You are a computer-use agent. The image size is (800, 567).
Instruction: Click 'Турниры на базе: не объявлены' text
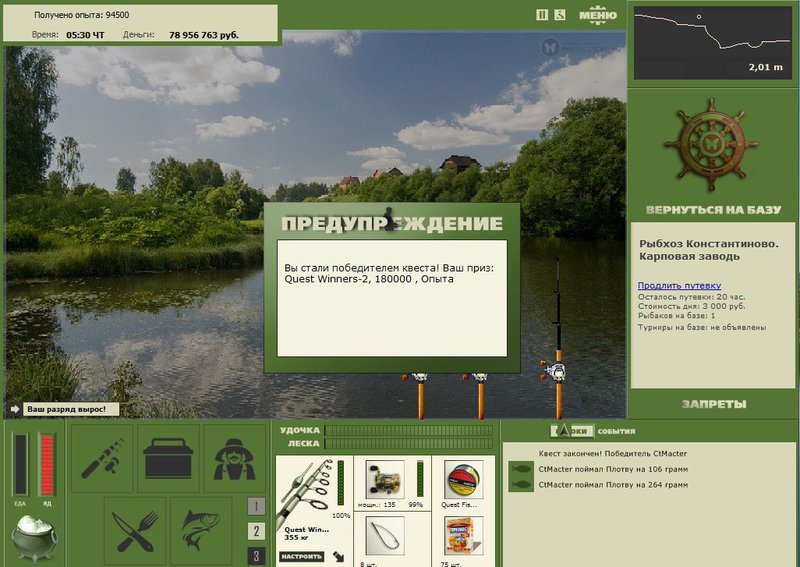tap(702, 327)
